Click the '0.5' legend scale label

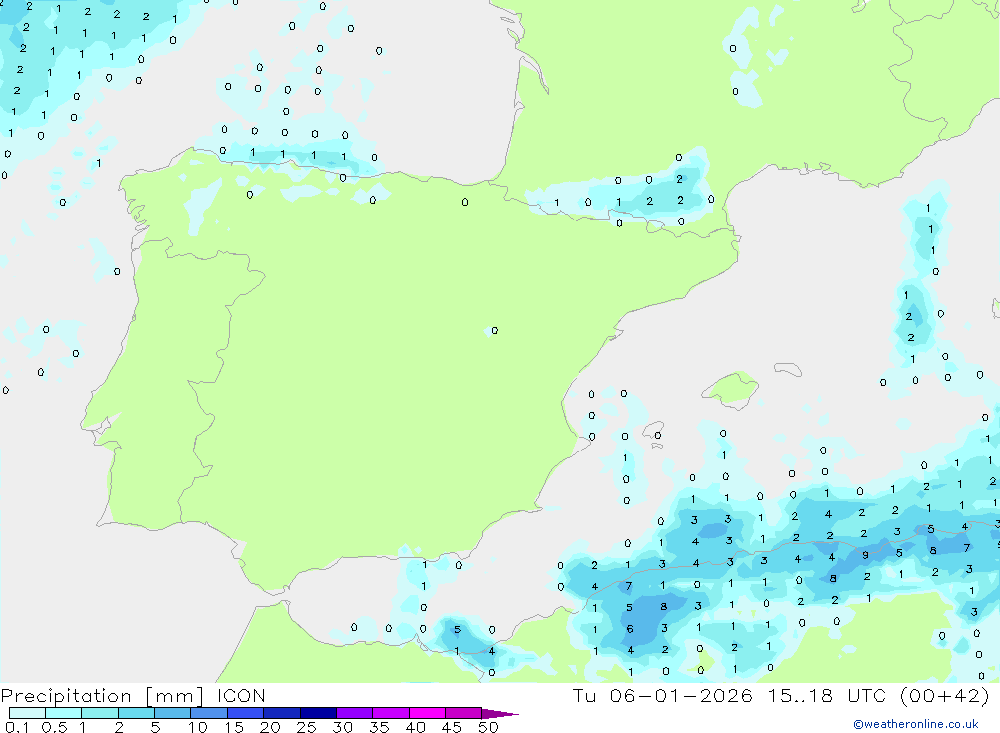point(54,727)
